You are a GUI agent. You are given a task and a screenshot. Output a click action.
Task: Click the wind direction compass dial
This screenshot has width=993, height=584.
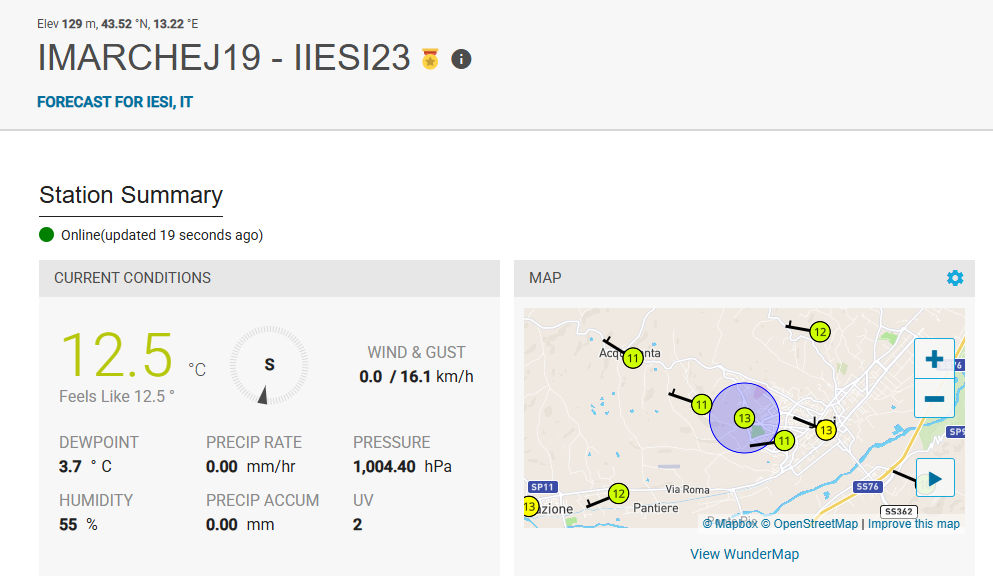(x=269, y=366)
